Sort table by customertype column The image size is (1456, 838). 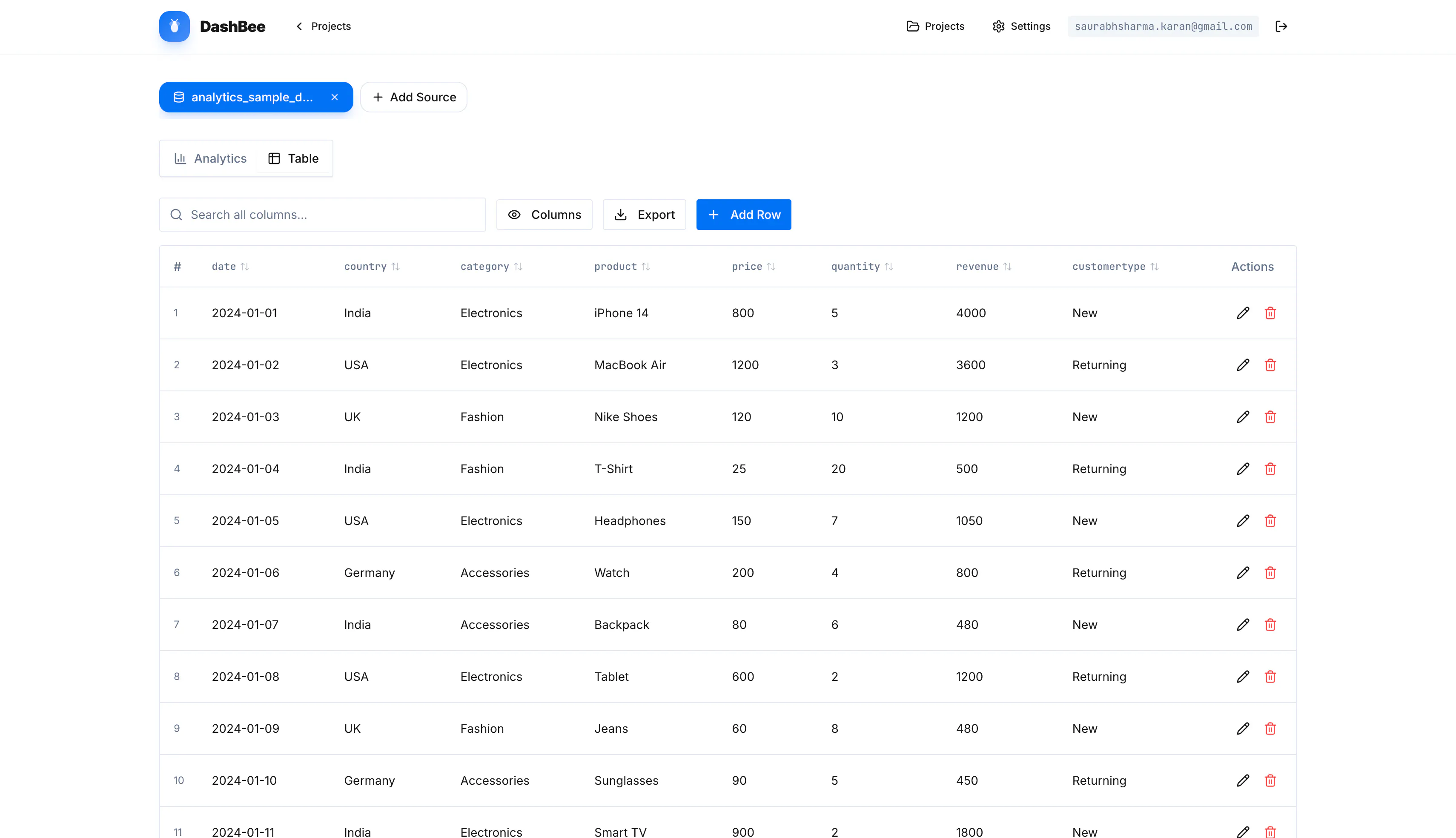coord(1115,267)
